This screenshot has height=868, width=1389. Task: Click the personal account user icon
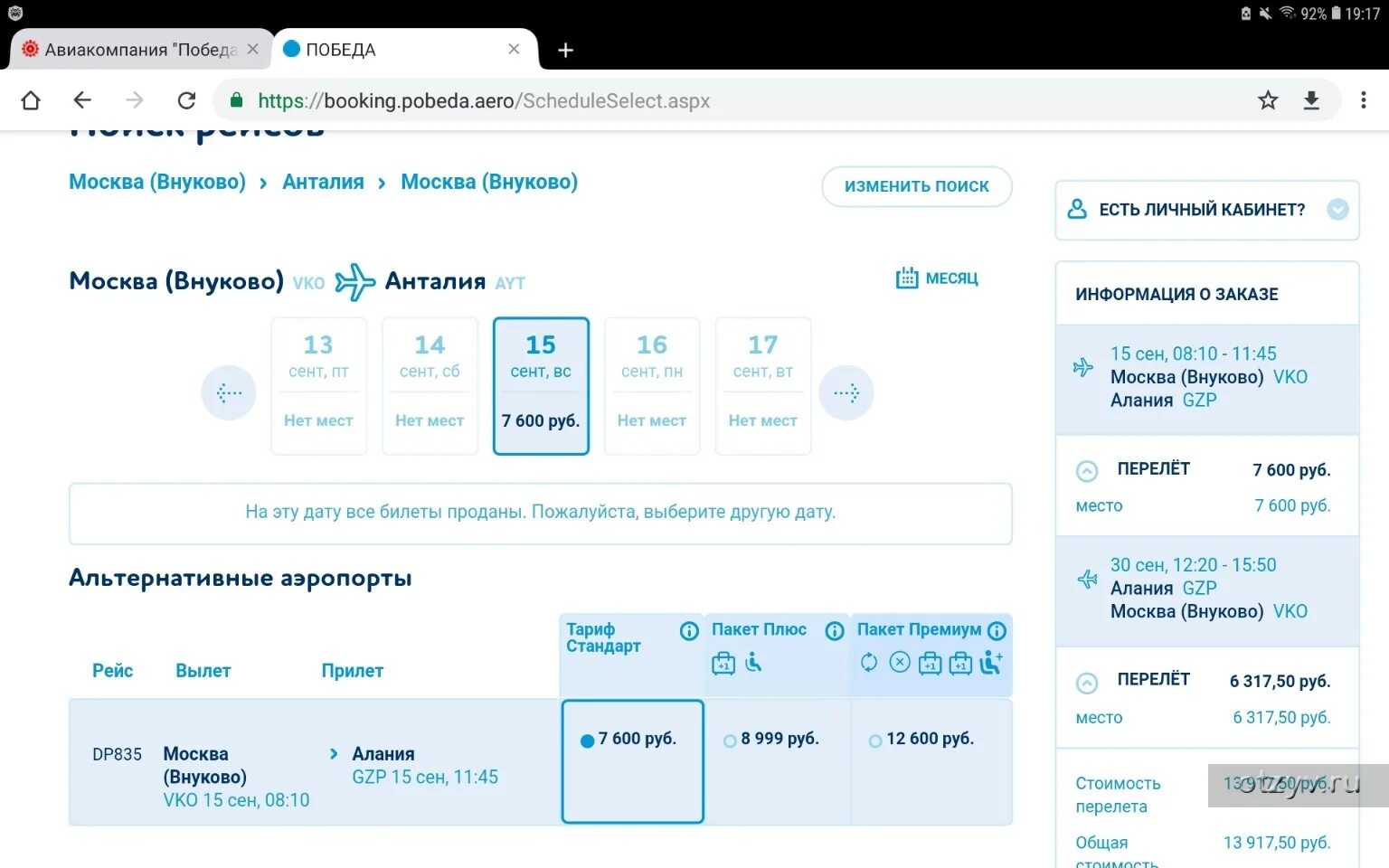coord(1077,210)
